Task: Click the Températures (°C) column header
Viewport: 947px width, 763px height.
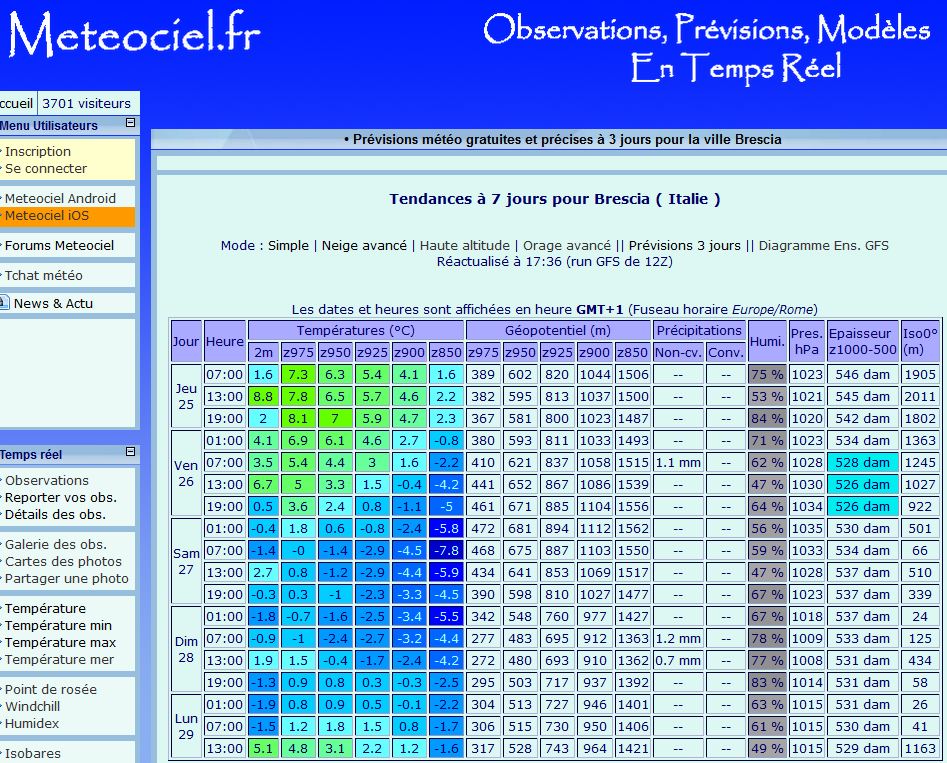Action: [356, 330]
